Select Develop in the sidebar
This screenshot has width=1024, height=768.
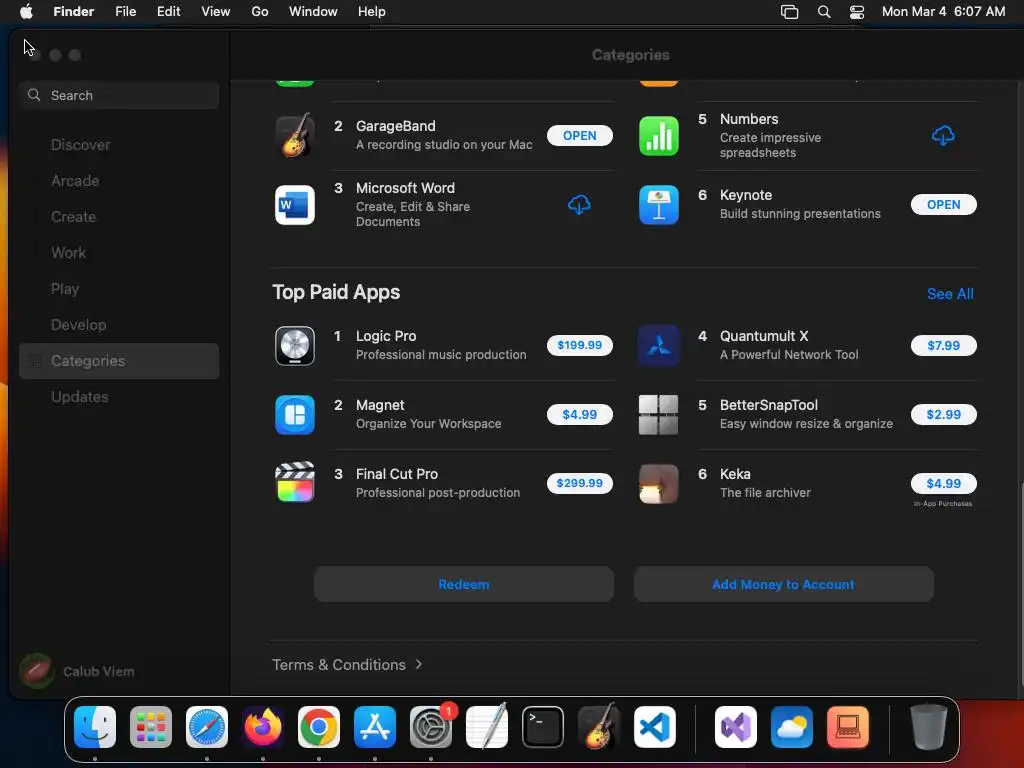[119, 325]
